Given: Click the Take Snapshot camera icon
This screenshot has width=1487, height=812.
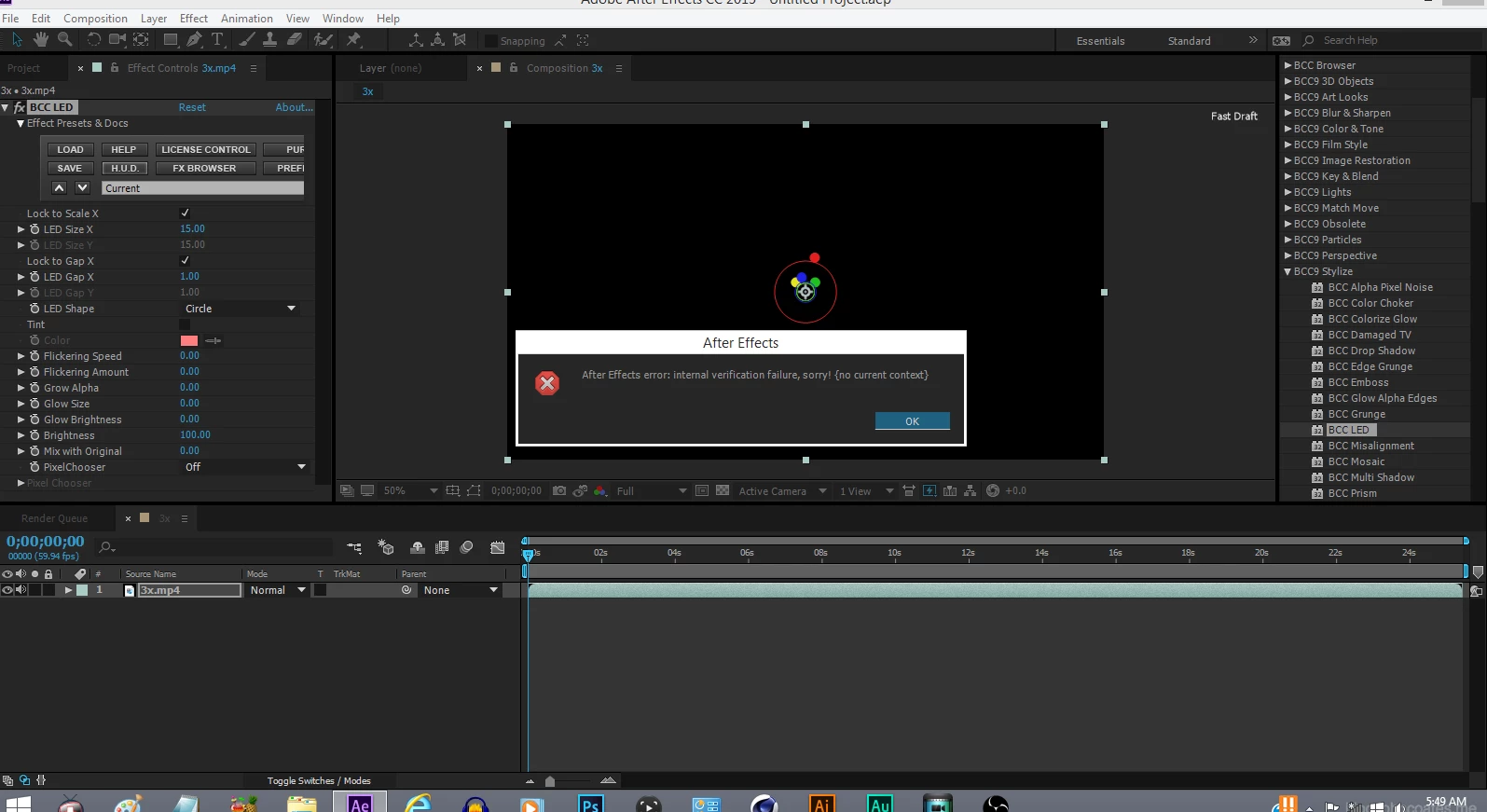Looking at the screenshot, I should tap(559, 490).
